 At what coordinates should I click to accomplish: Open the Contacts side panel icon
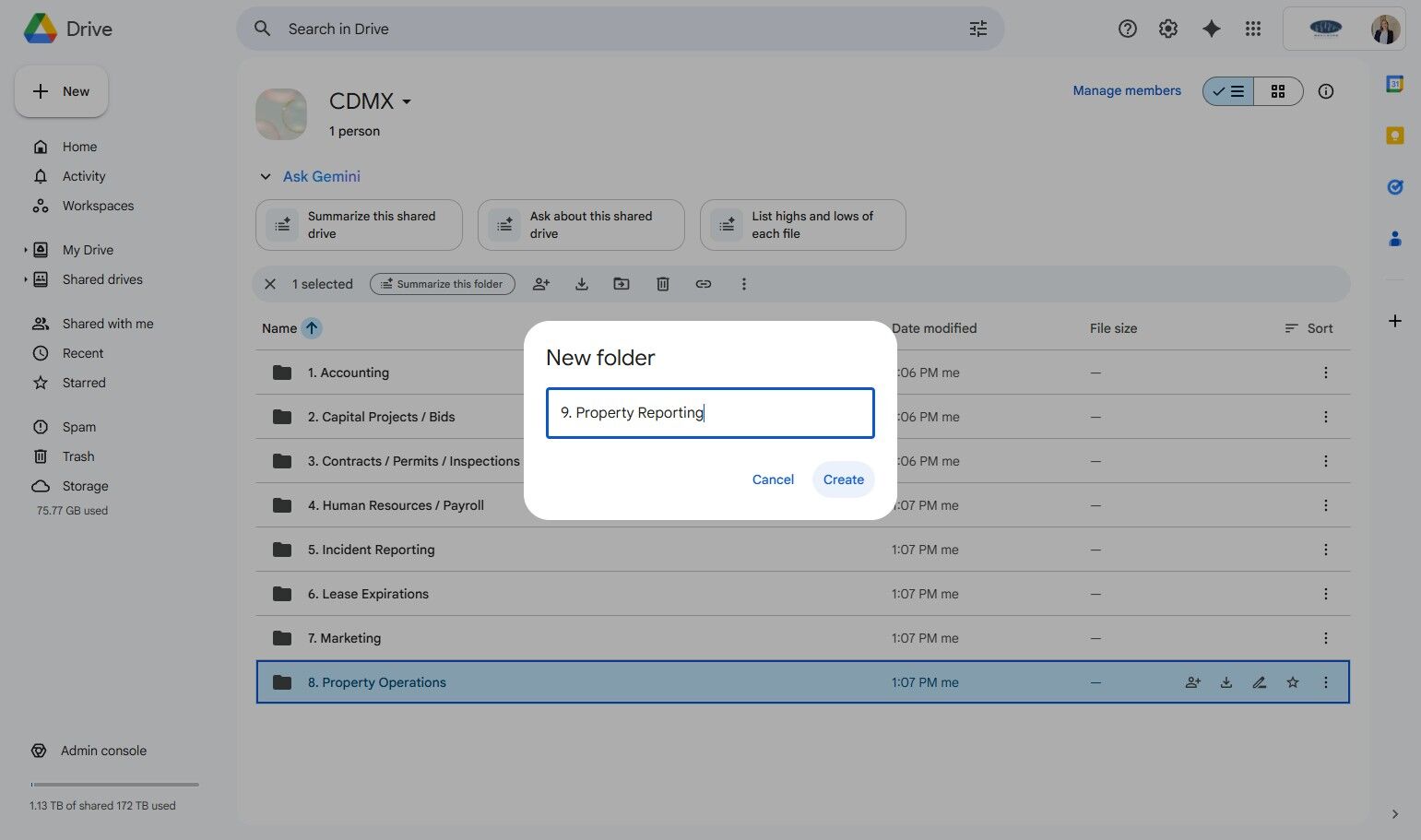click(1395, 239)
